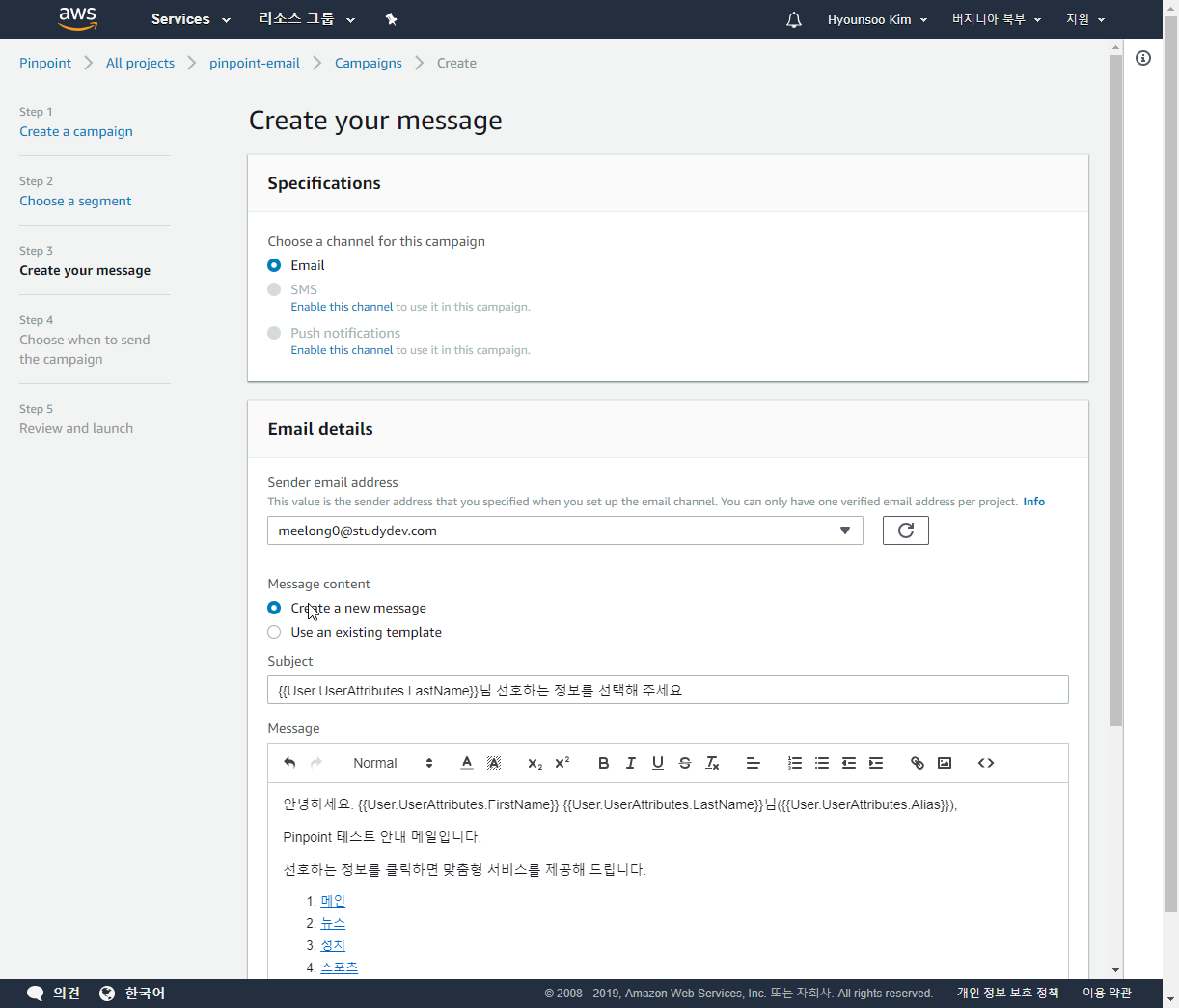Viewport: 1179px width, 1008px height.
Task: Insert a bulleted list
Action: point(822,763)
